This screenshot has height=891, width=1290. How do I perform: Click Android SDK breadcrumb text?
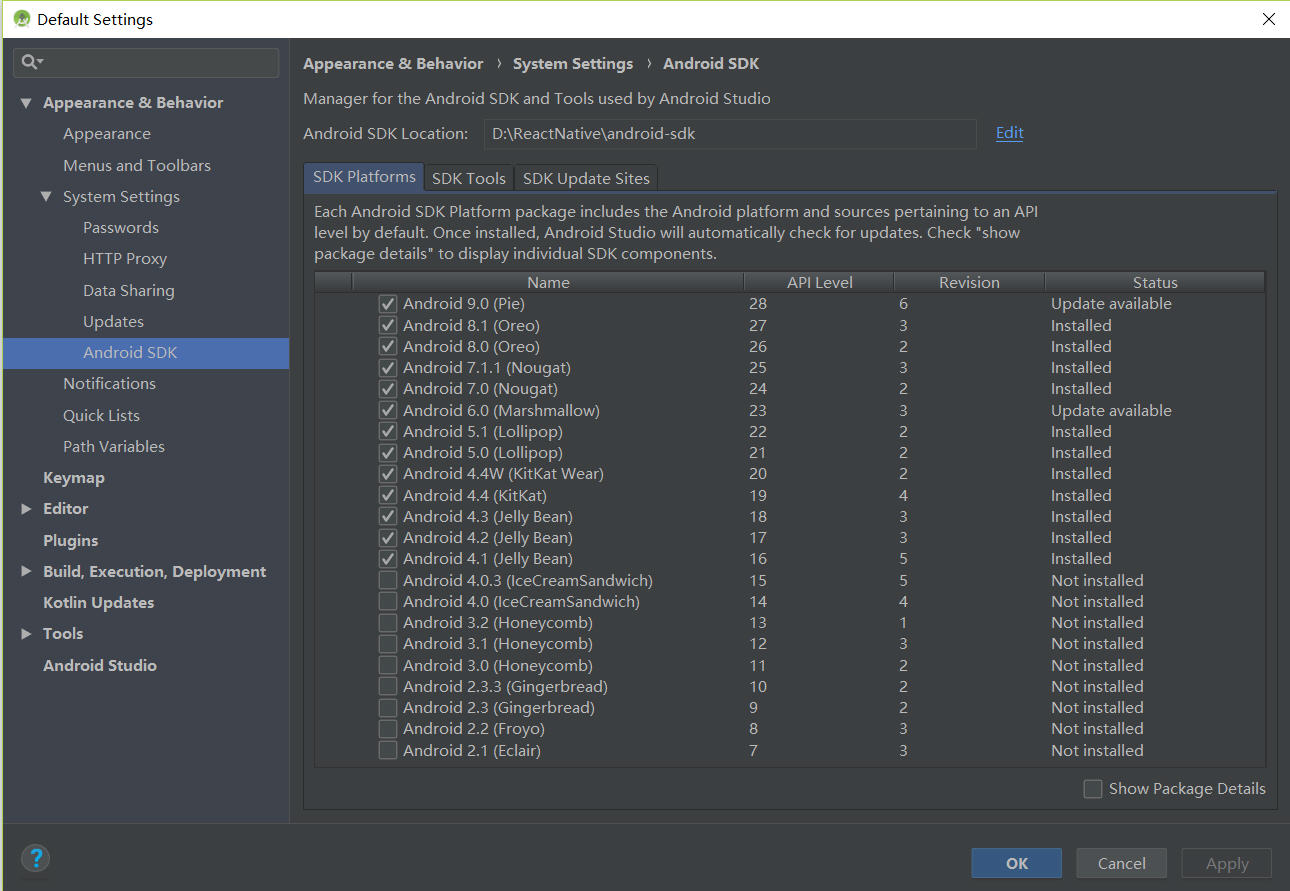tap(711, 64)
